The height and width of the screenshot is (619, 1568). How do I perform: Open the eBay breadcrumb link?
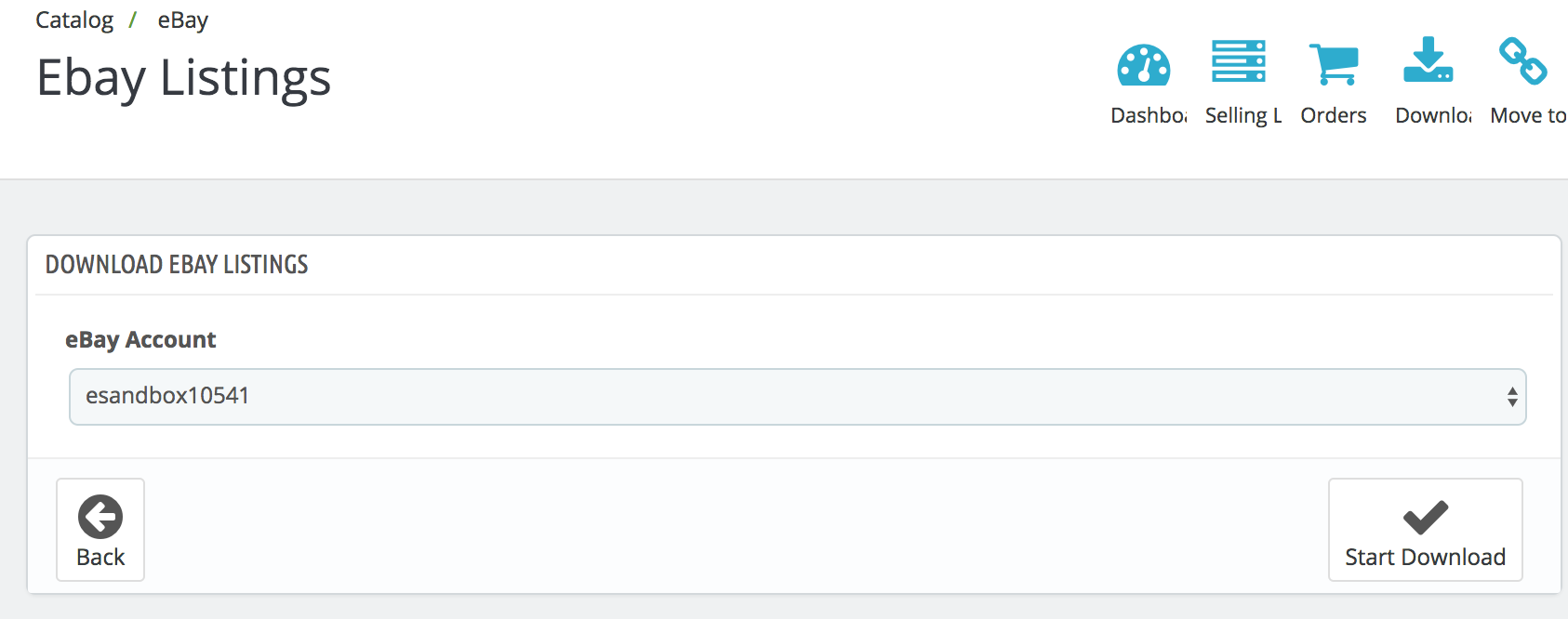point(183,20)
